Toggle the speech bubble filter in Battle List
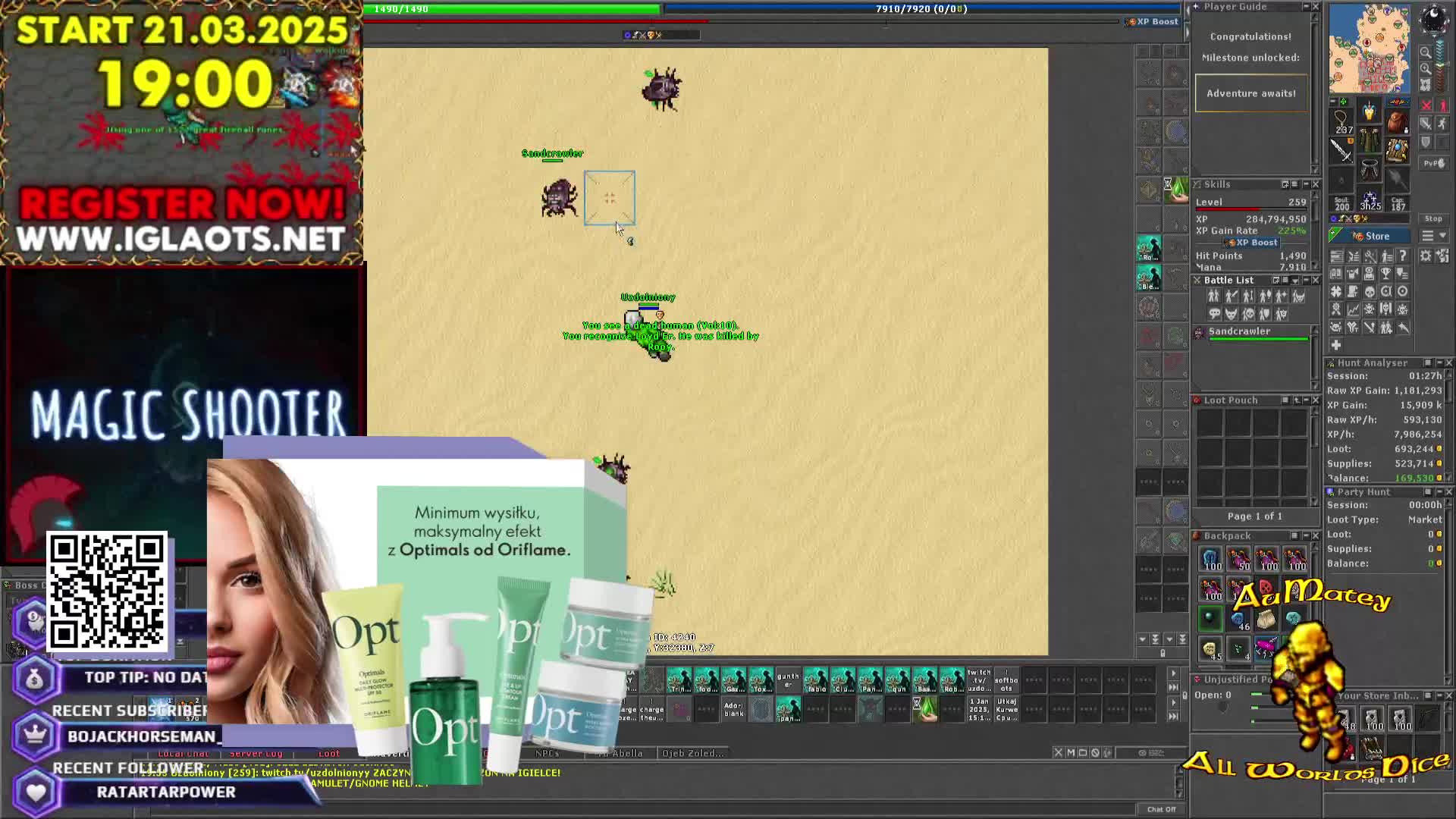Screen dimensions: 1456x819 pyautogui.click(x=1214, y=314)
